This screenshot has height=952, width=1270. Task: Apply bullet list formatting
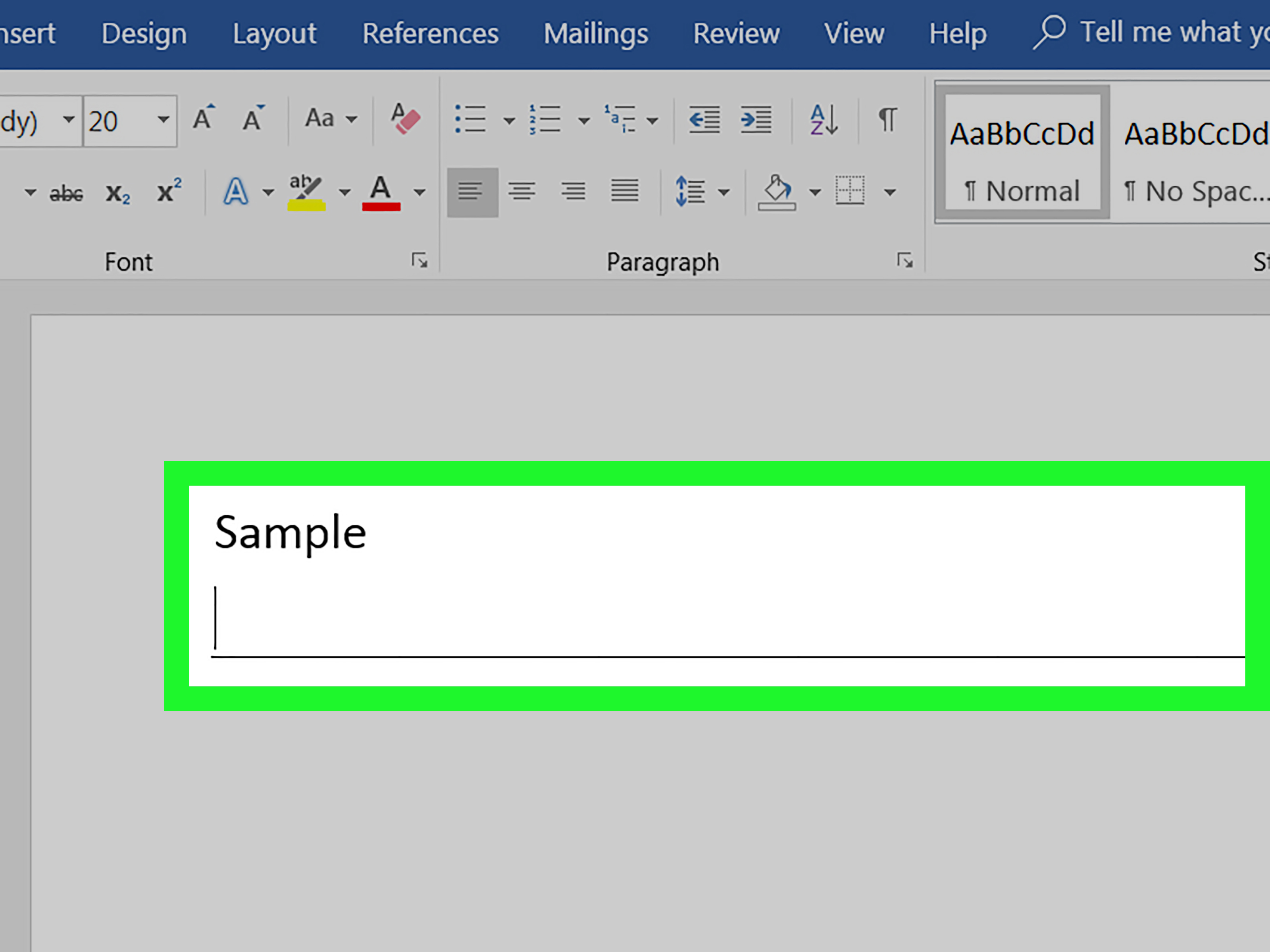coord(471,119)
